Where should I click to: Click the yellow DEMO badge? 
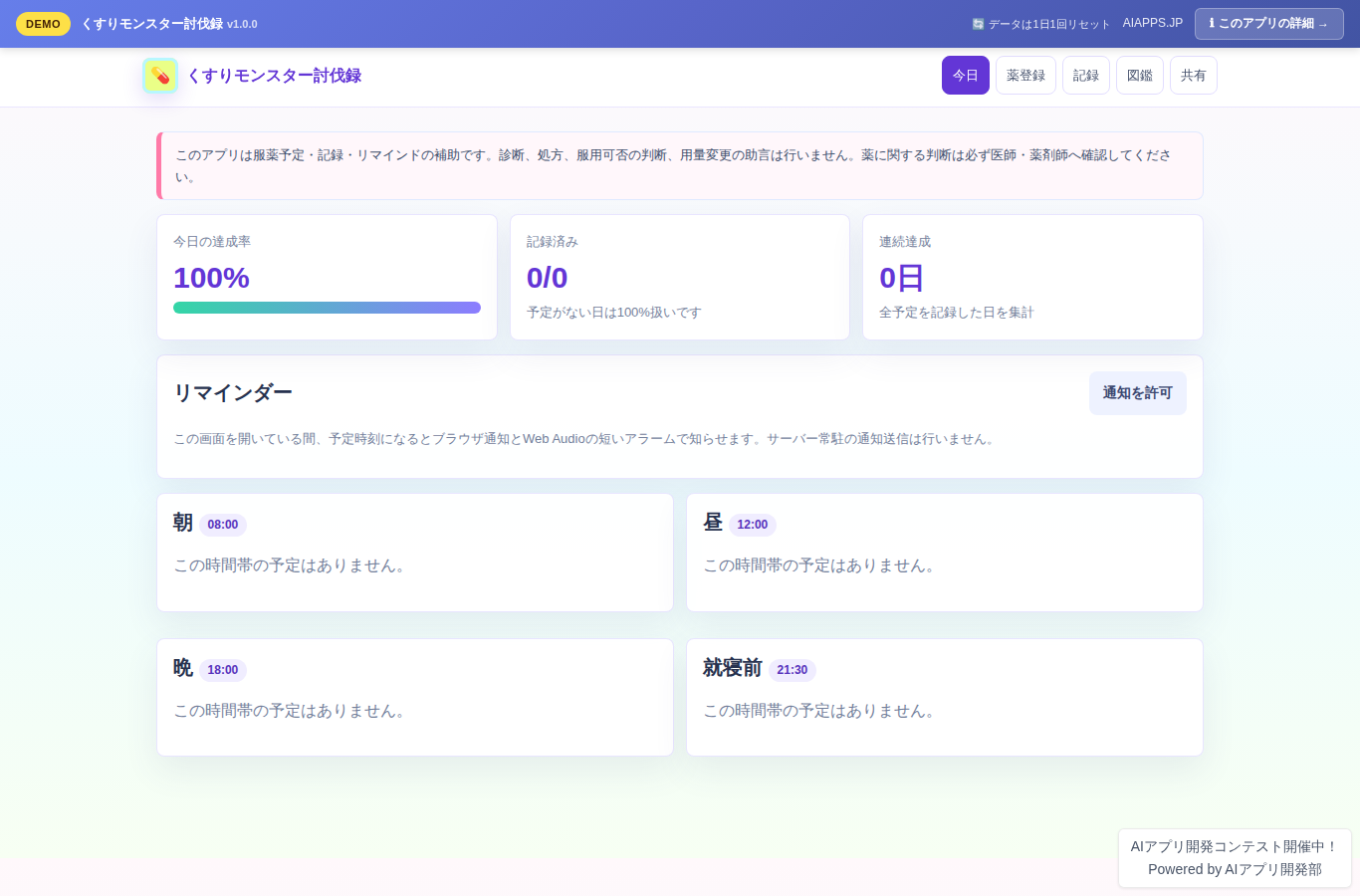point(43,24)
